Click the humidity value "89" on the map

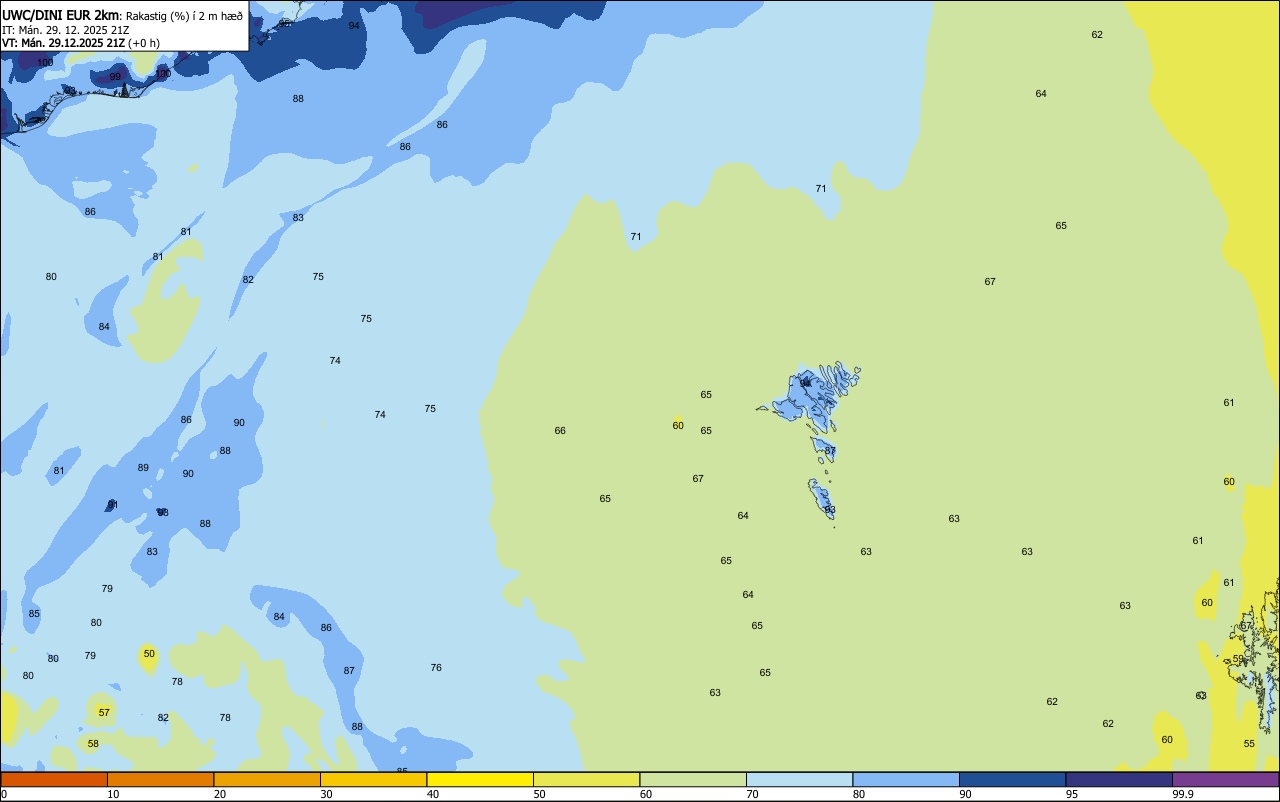click(143, 468)
